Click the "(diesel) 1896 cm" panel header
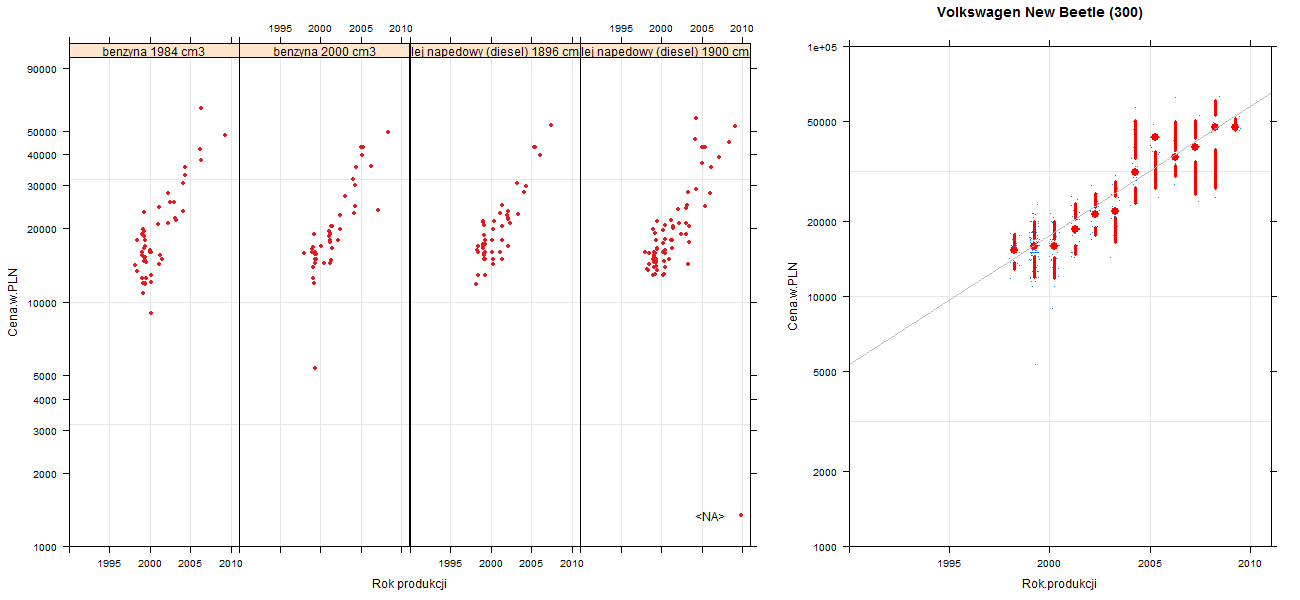Image resolution: width=1300 pixels, height=600 pixels. coord(495,50)
